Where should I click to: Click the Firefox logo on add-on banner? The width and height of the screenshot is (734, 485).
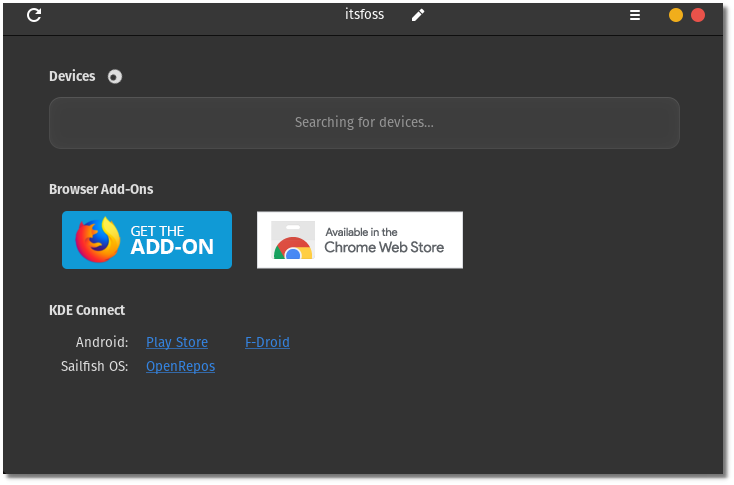97,240
